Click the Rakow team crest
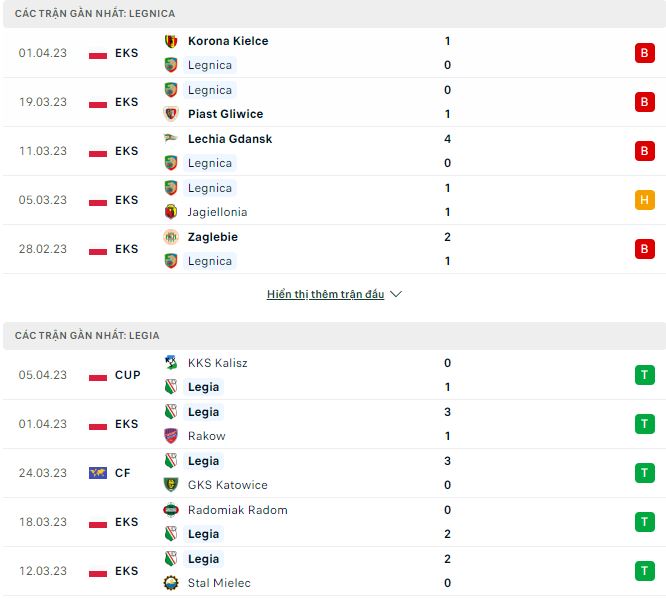This screenshot has width=666, height=599. point(171,436)
